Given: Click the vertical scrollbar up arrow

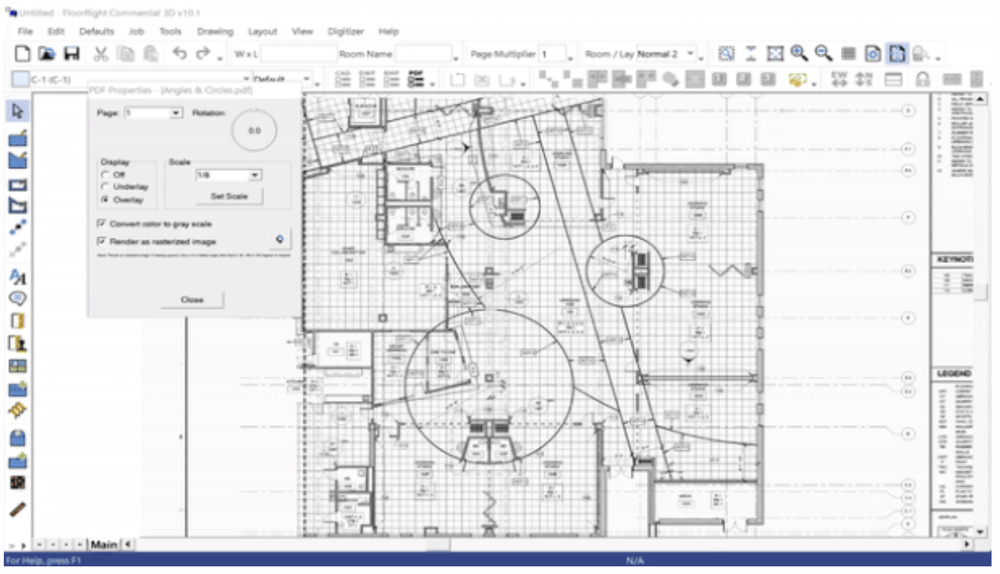Looking at the screenshot, I should point(980,99).
